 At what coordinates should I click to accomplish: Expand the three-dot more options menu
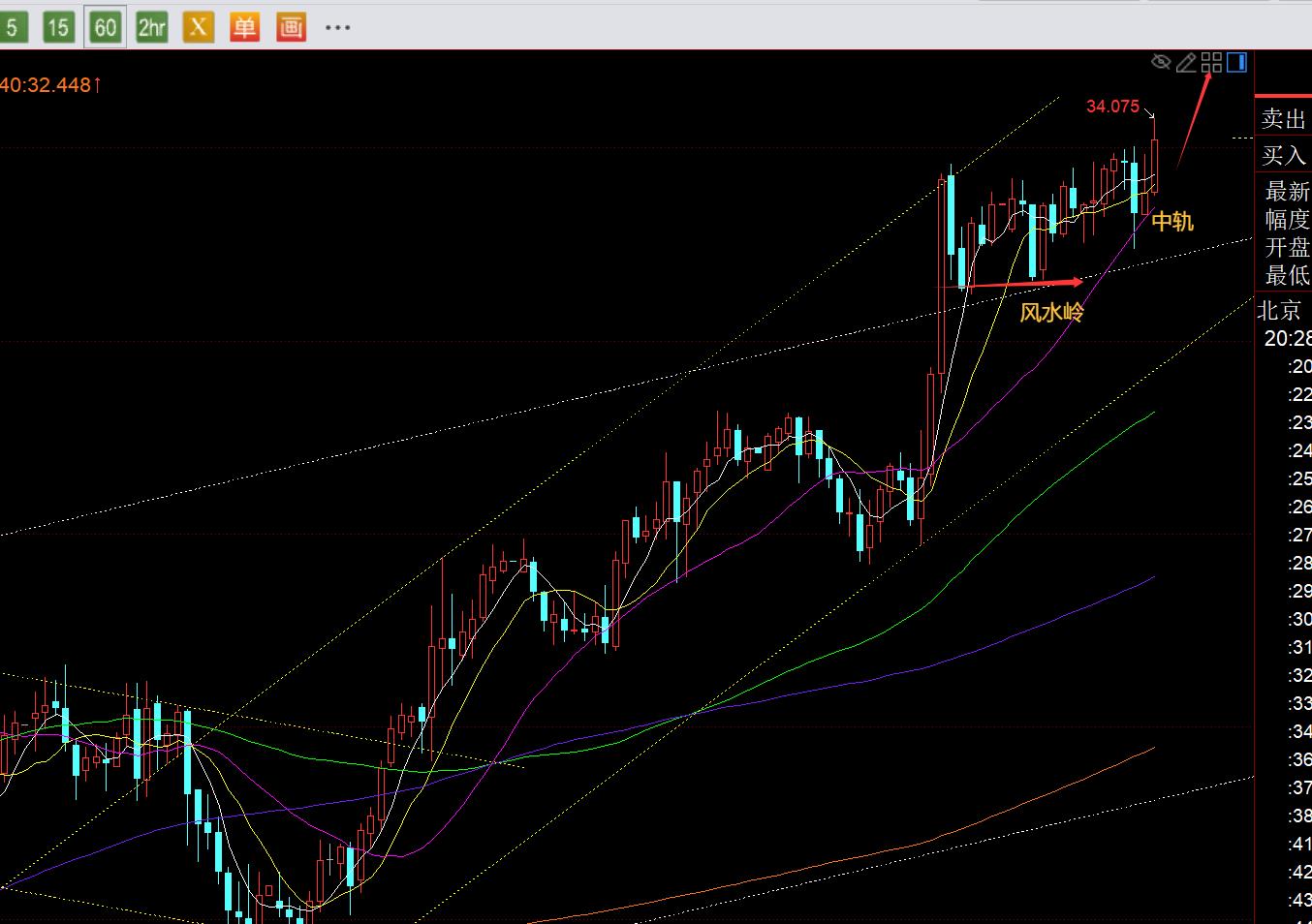pyautogui.click(x=337, y=27)
